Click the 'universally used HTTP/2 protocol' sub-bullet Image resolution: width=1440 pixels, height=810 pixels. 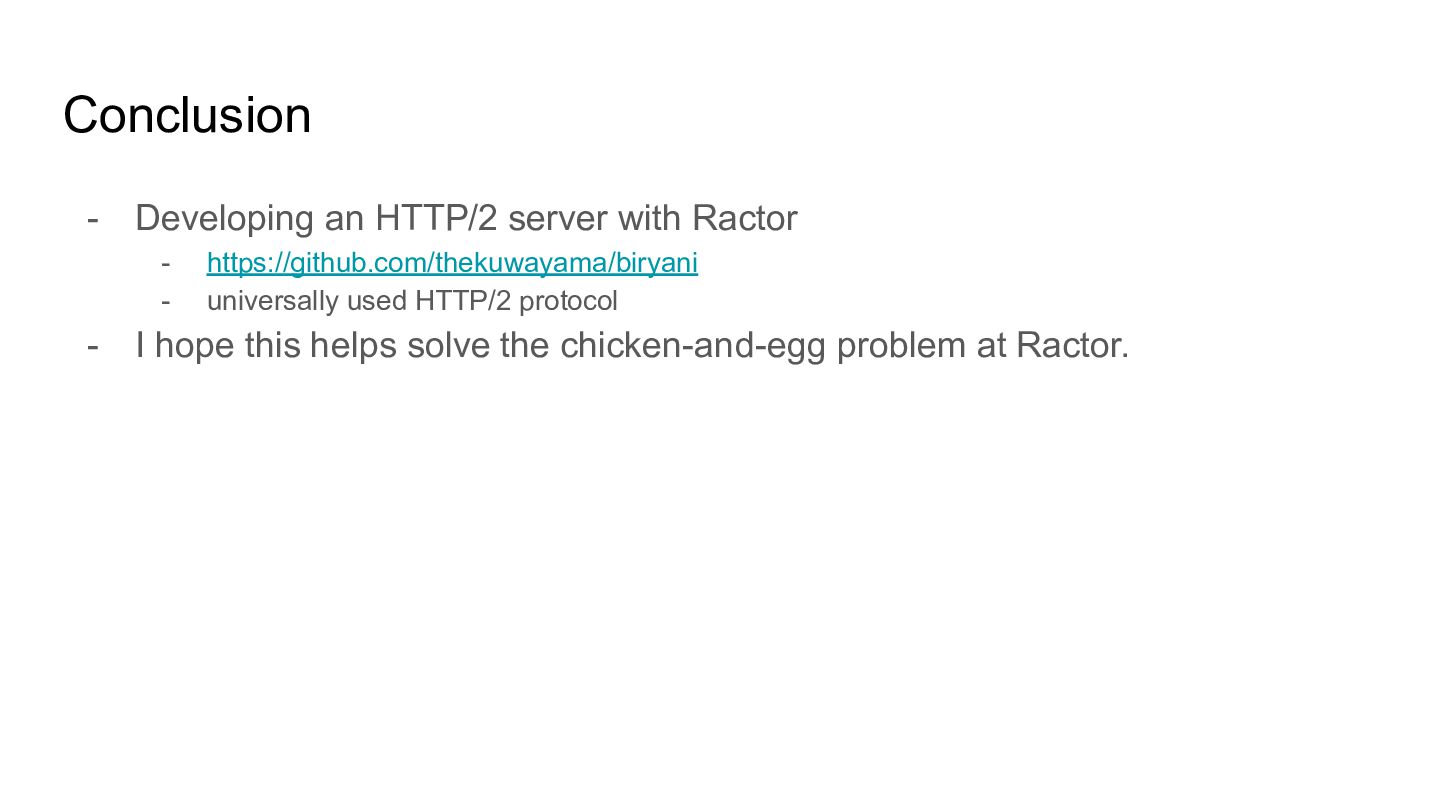412,301
